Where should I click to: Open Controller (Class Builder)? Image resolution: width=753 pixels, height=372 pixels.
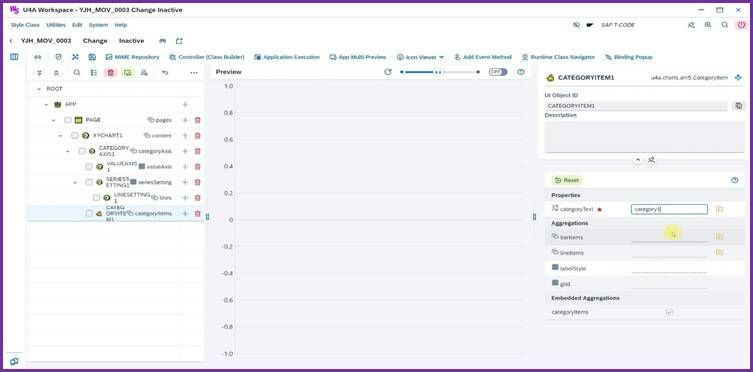(x=206, y=57)
